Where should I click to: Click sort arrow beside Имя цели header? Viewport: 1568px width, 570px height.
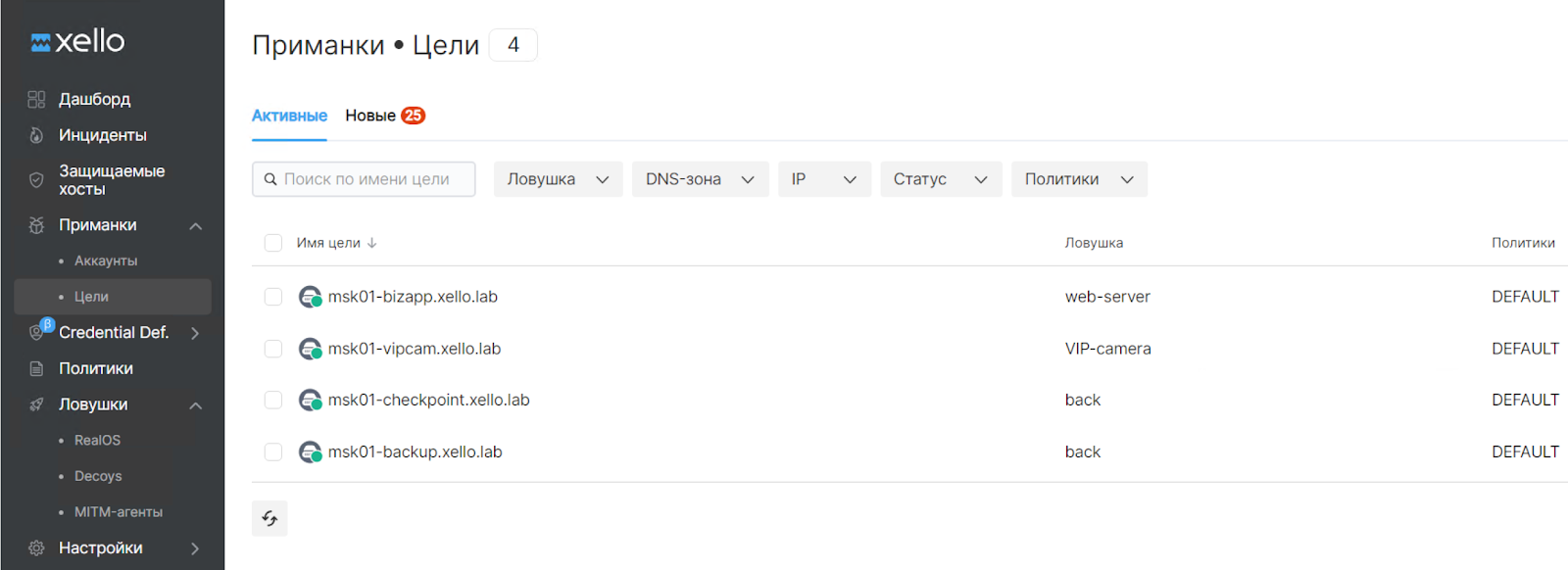pos(372,243)
